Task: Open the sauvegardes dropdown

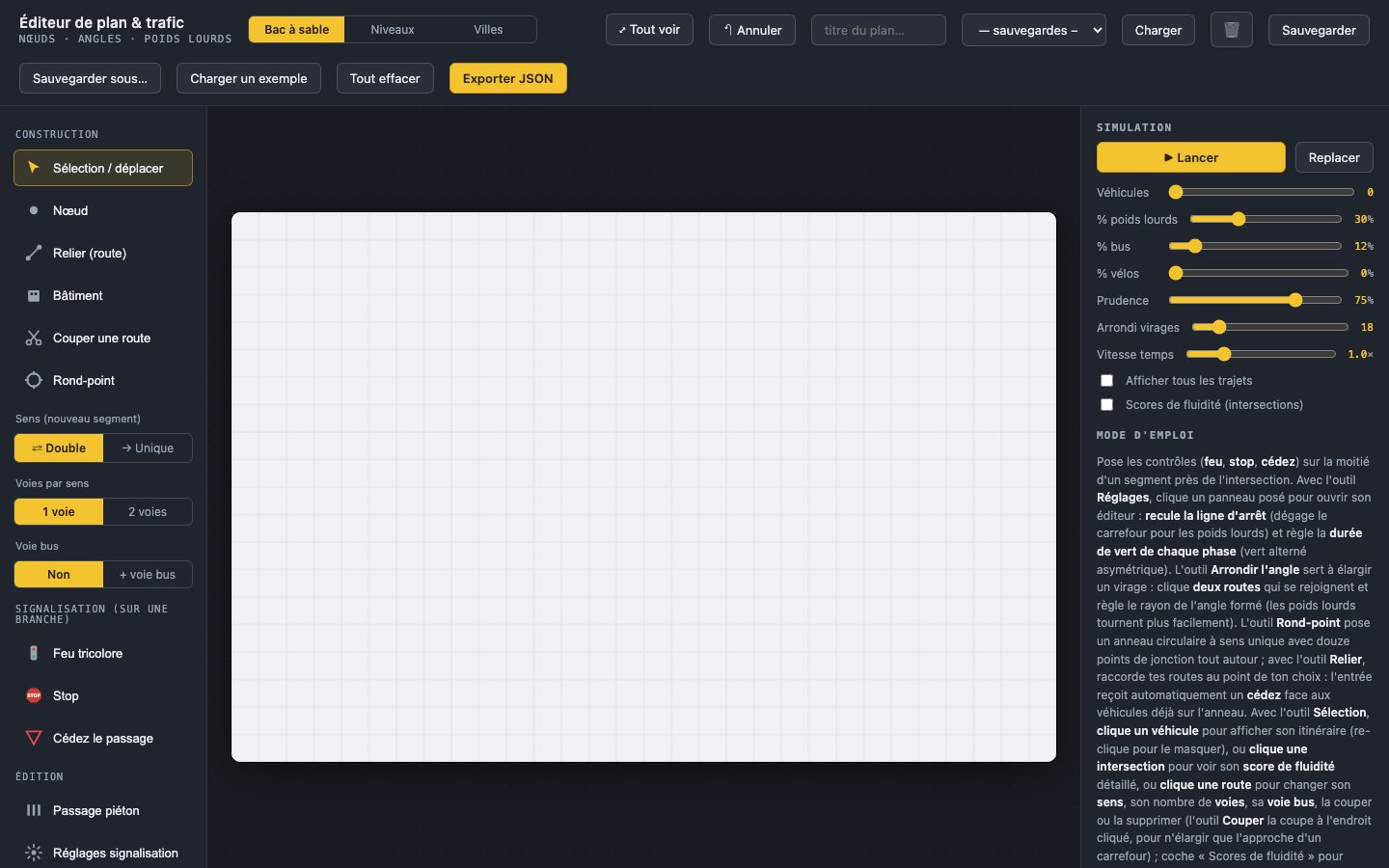Action: [1034, 30]
